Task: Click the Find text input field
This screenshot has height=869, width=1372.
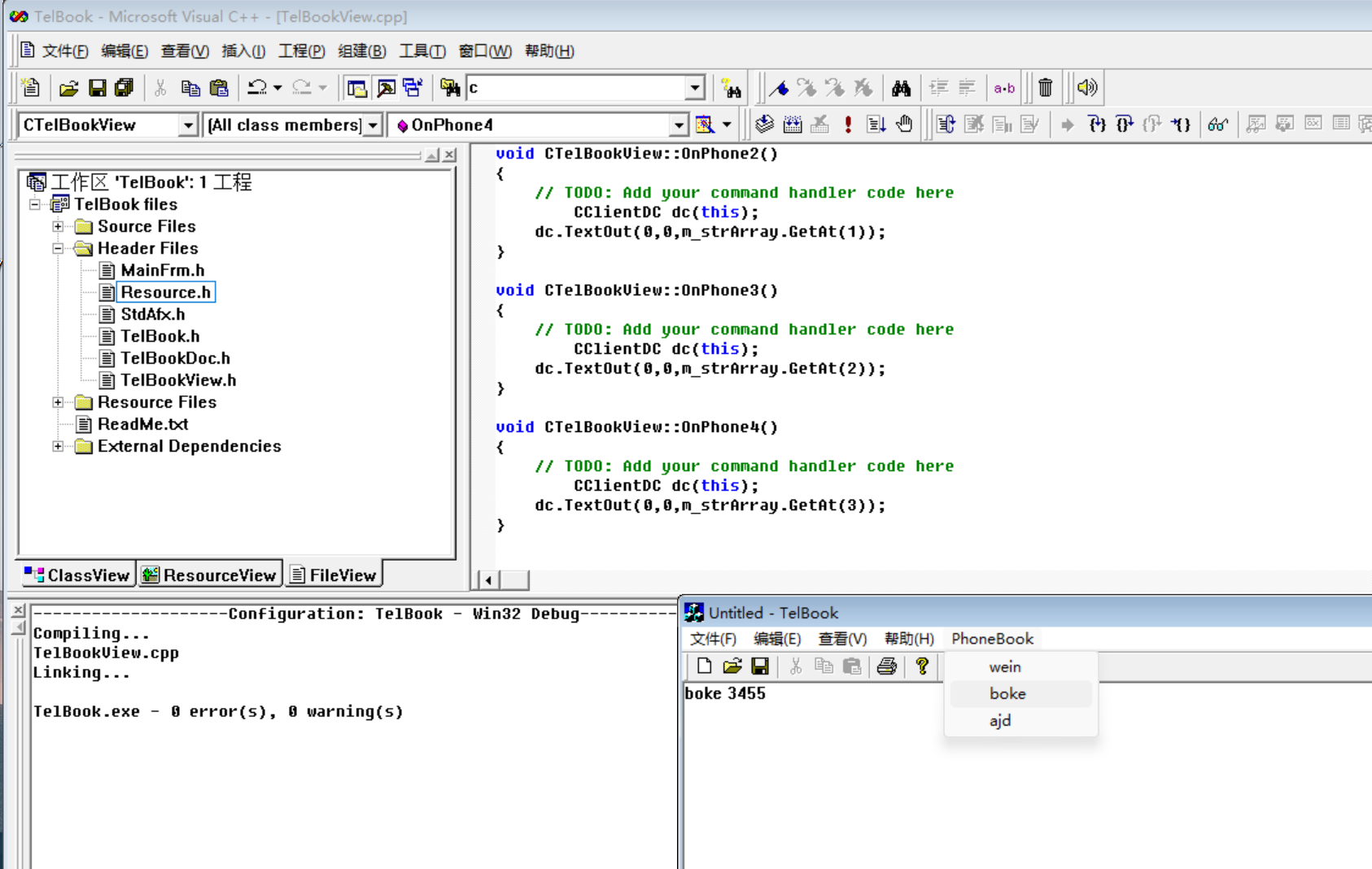Action: pos(576,88)
